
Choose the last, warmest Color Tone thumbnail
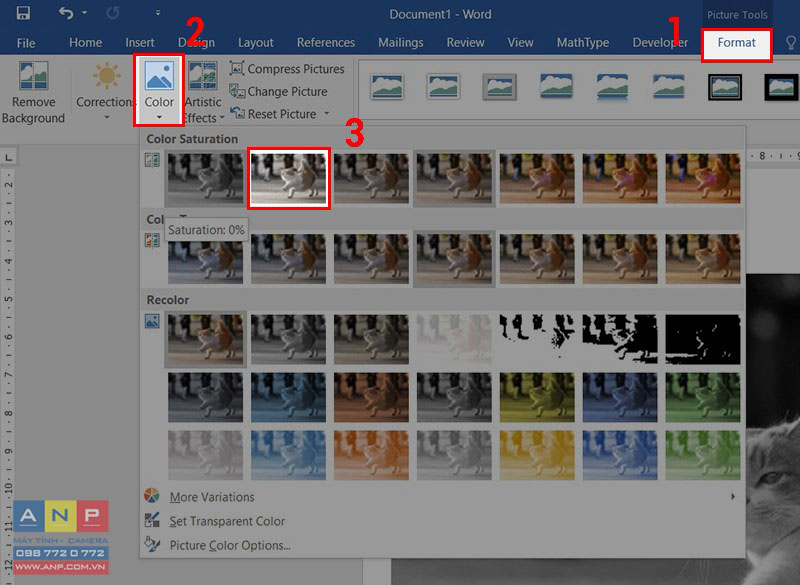click(703, 259)
